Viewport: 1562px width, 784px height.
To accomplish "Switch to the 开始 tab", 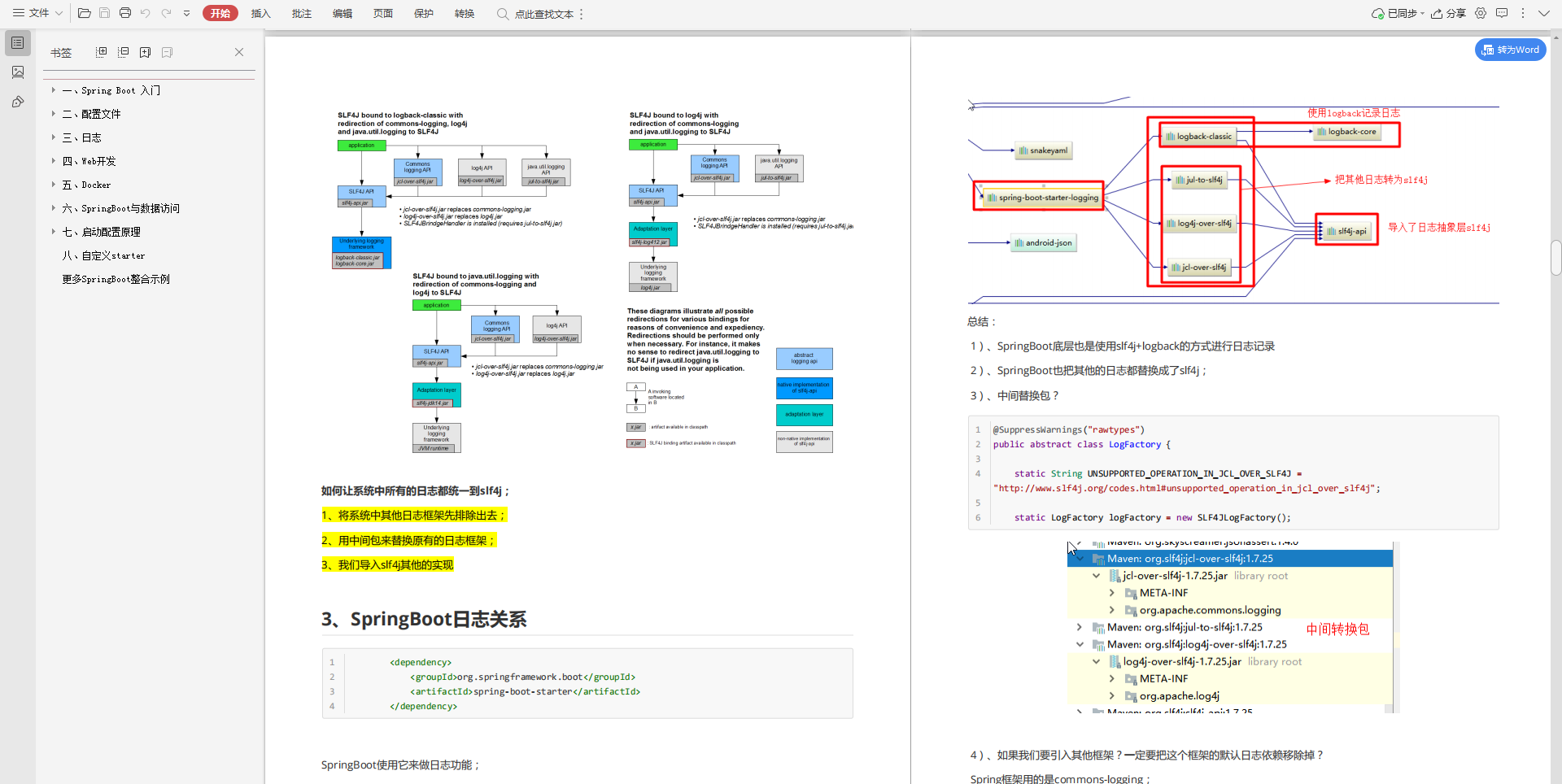I will (x=220, y=13).
